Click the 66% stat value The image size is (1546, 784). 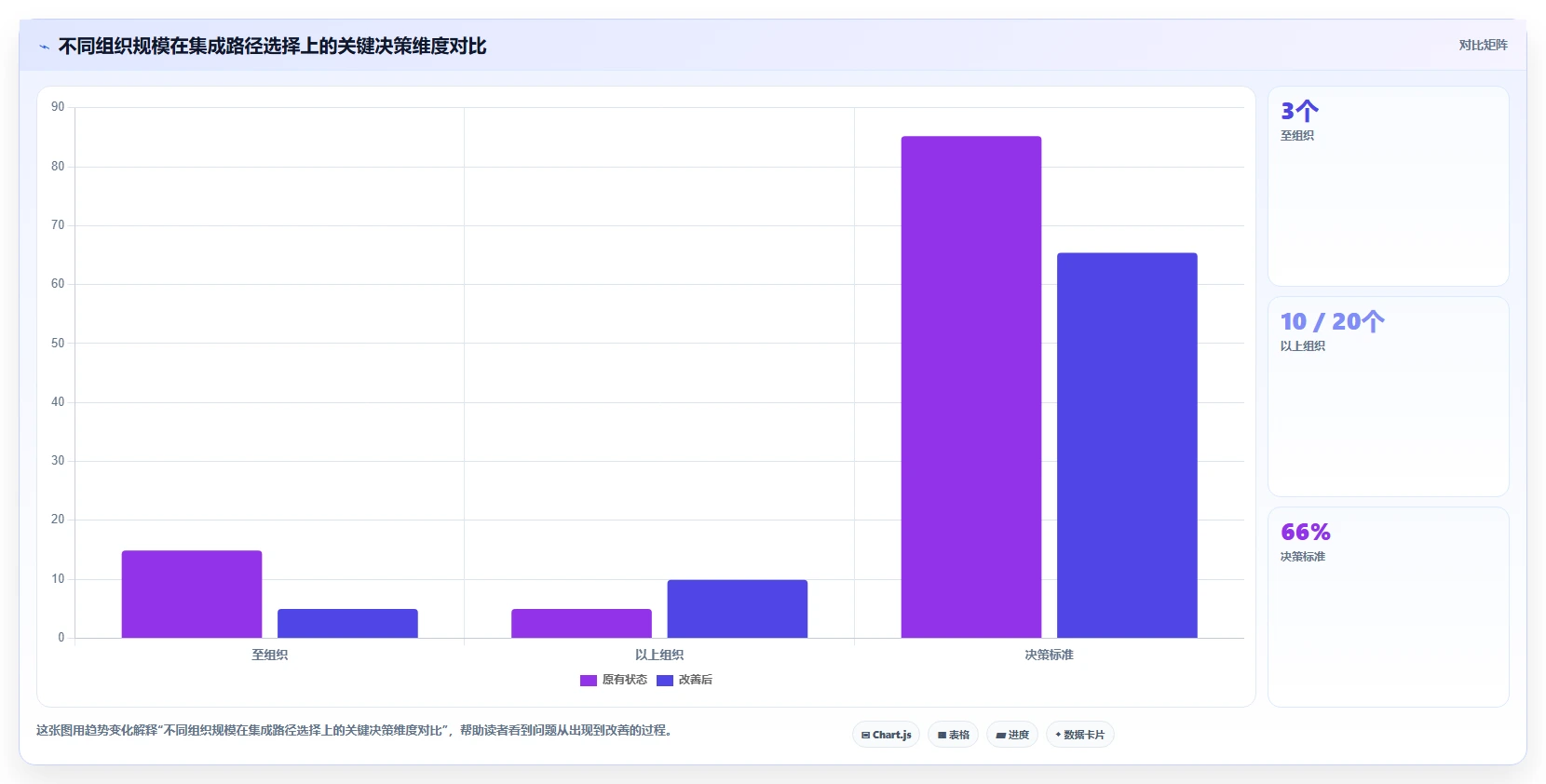tap(1306, 533)
